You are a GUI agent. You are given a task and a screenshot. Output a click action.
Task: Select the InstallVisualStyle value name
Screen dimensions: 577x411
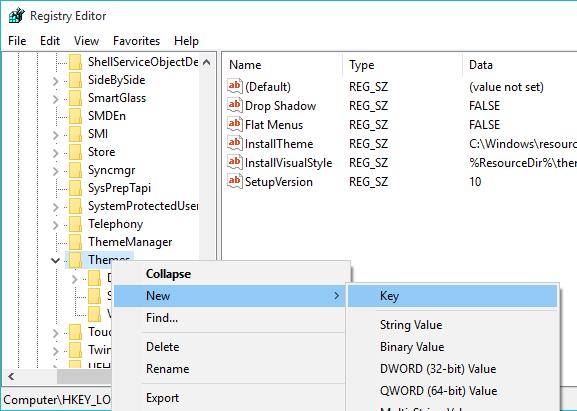tap(288, 163)
